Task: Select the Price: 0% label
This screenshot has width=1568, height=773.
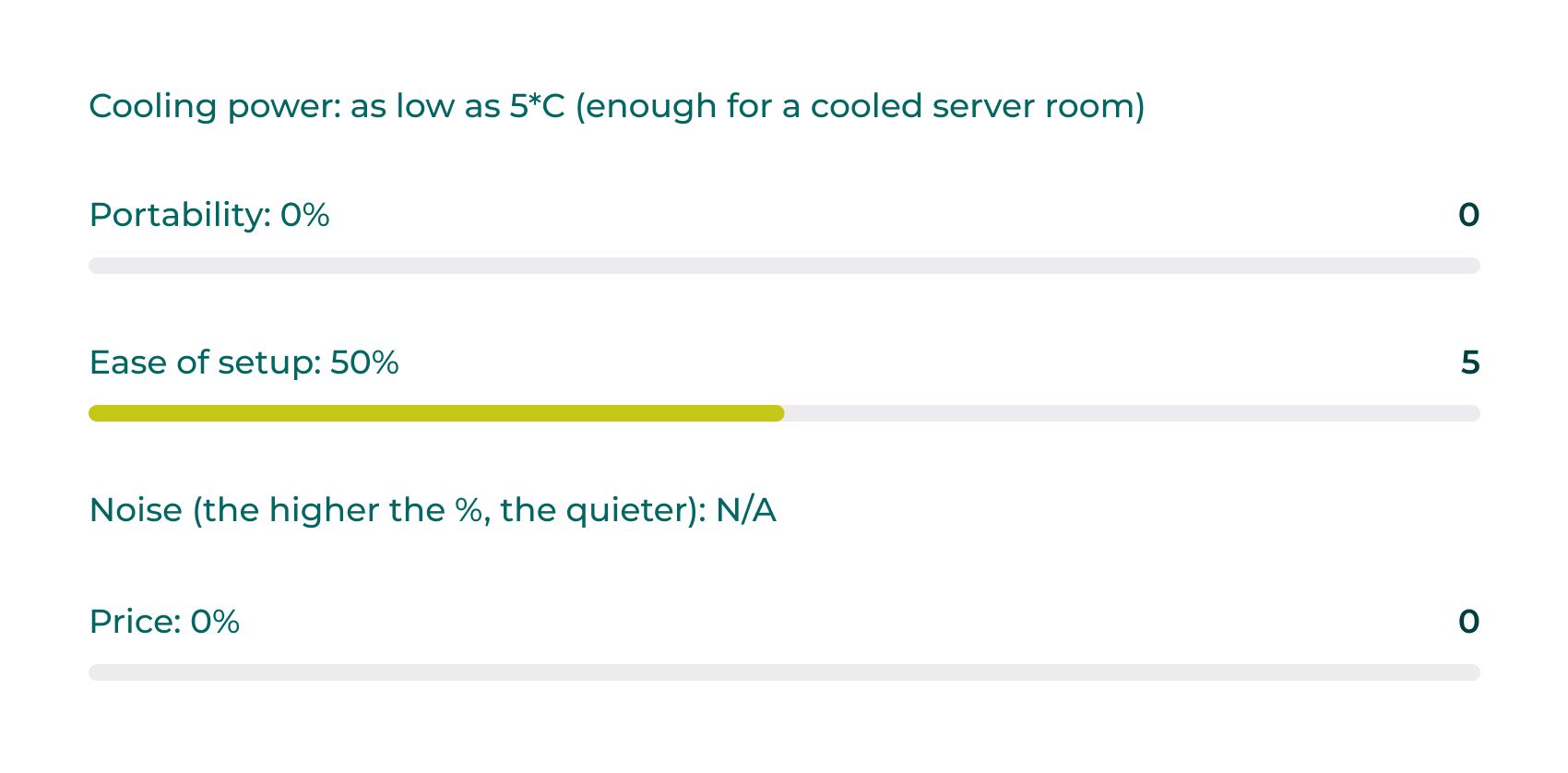Action: [164, 622]
